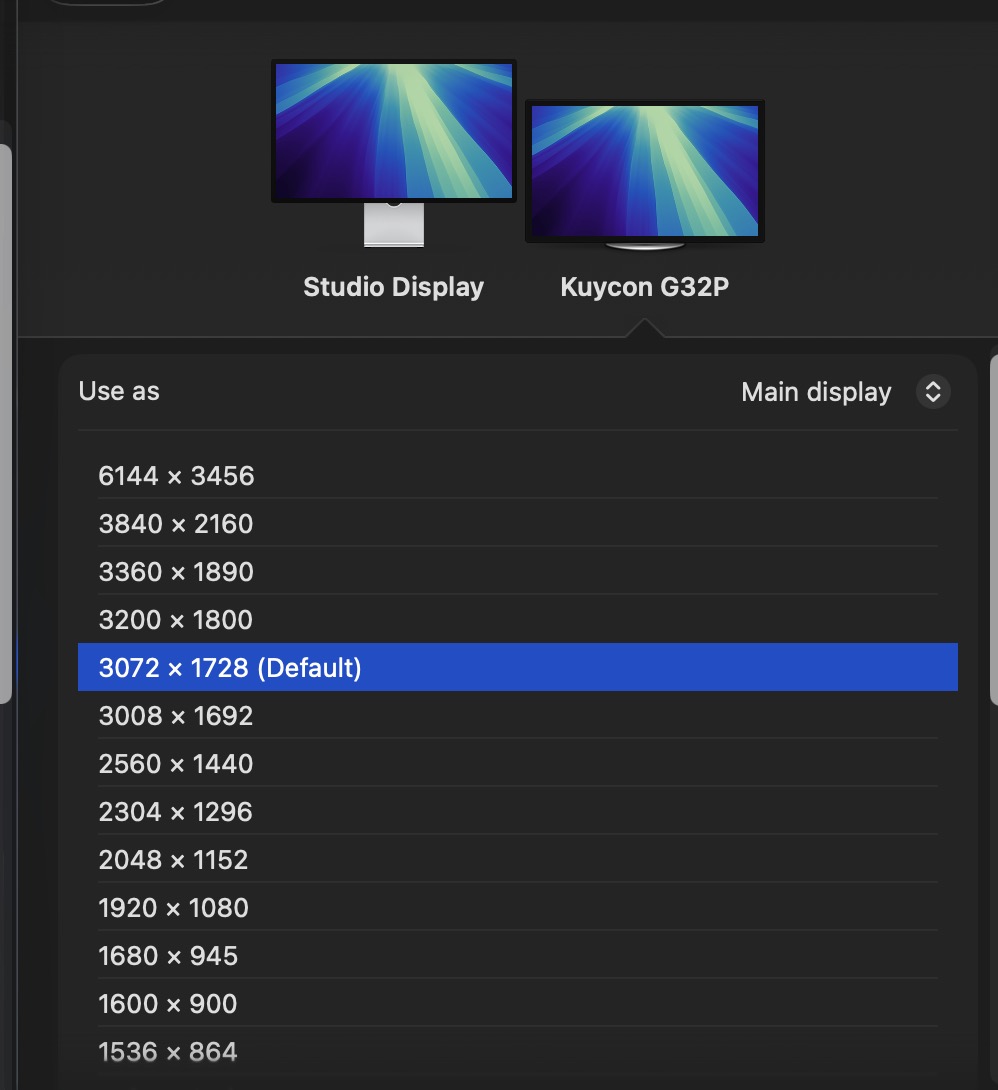Select the Studio Display monitor thumbnail
The image size is (998, 1090).
pyautogui.click(x=393, y=131)
